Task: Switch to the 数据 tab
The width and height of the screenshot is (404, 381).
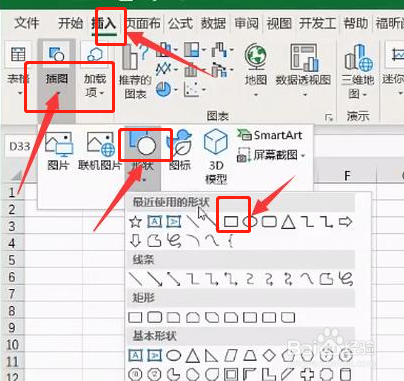Action: tap(213, 23)
